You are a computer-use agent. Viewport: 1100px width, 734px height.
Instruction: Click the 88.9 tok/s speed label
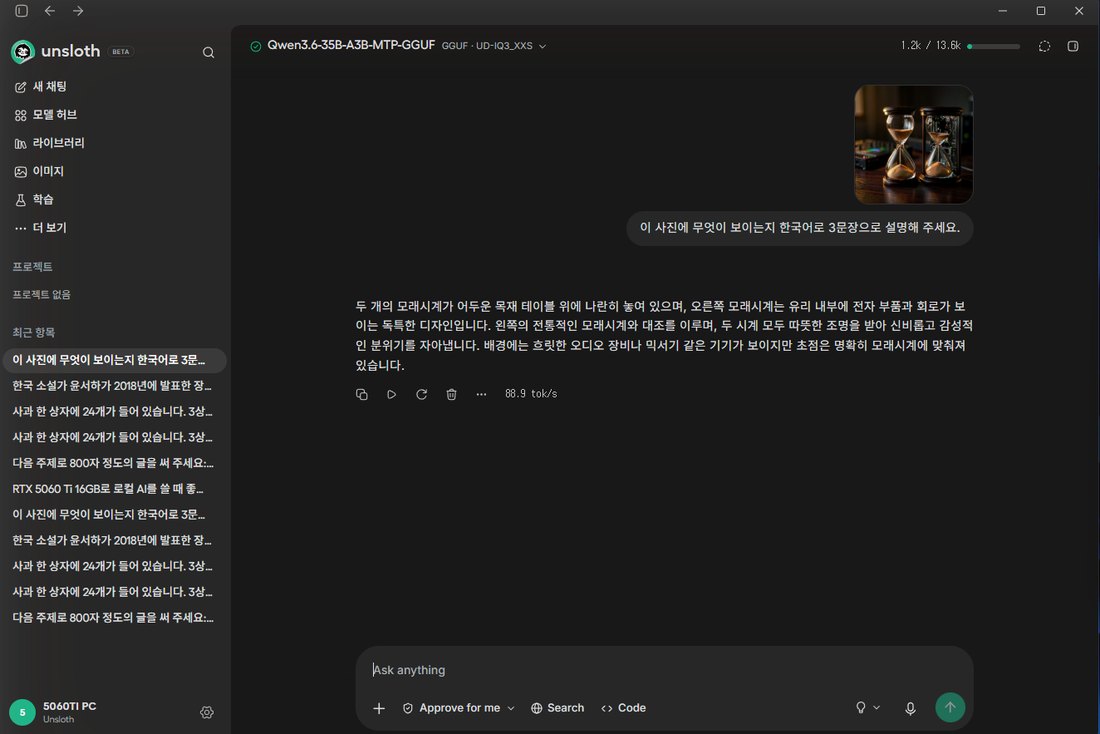point(531,394)
